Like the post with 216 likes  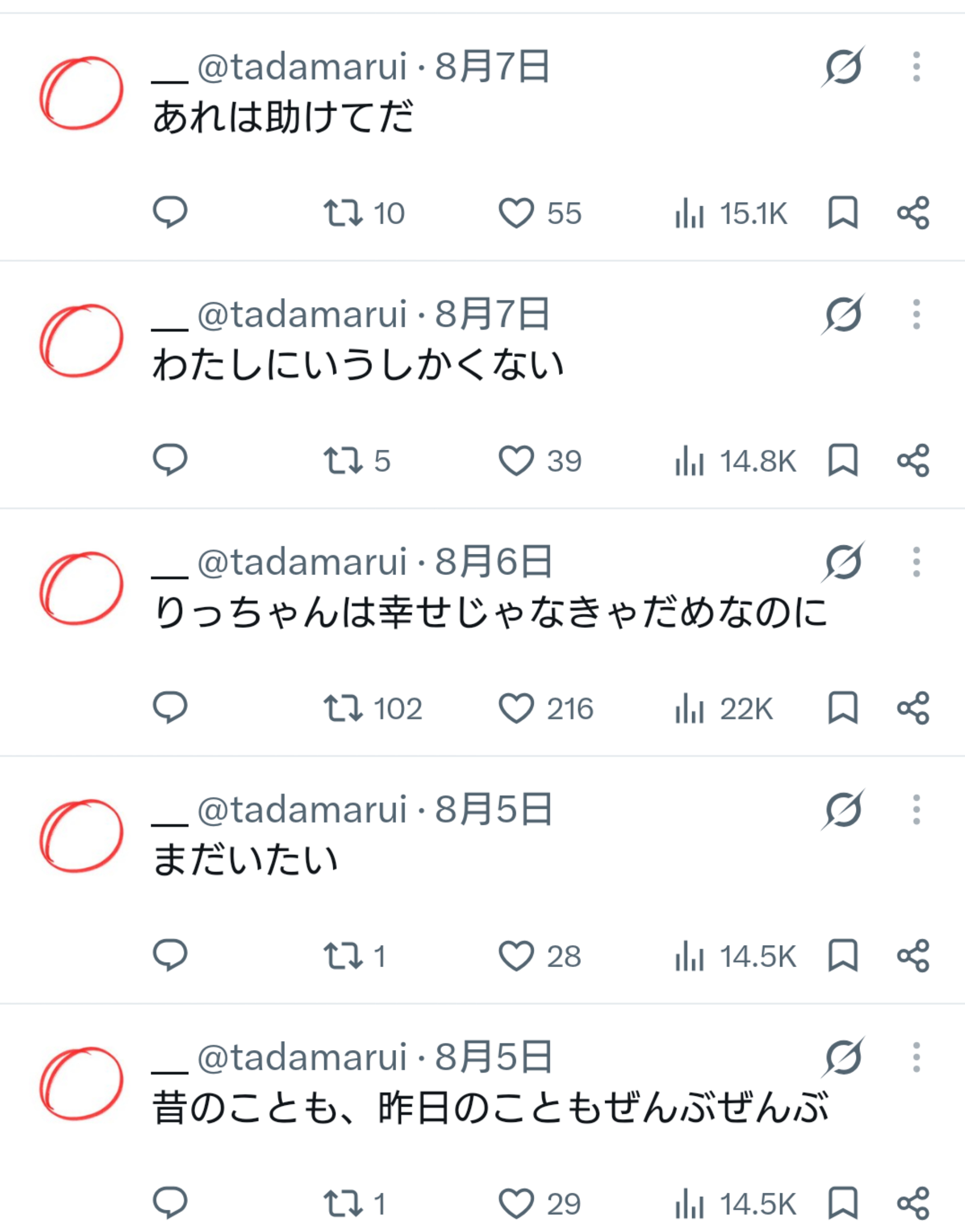[x=546, y=708]
